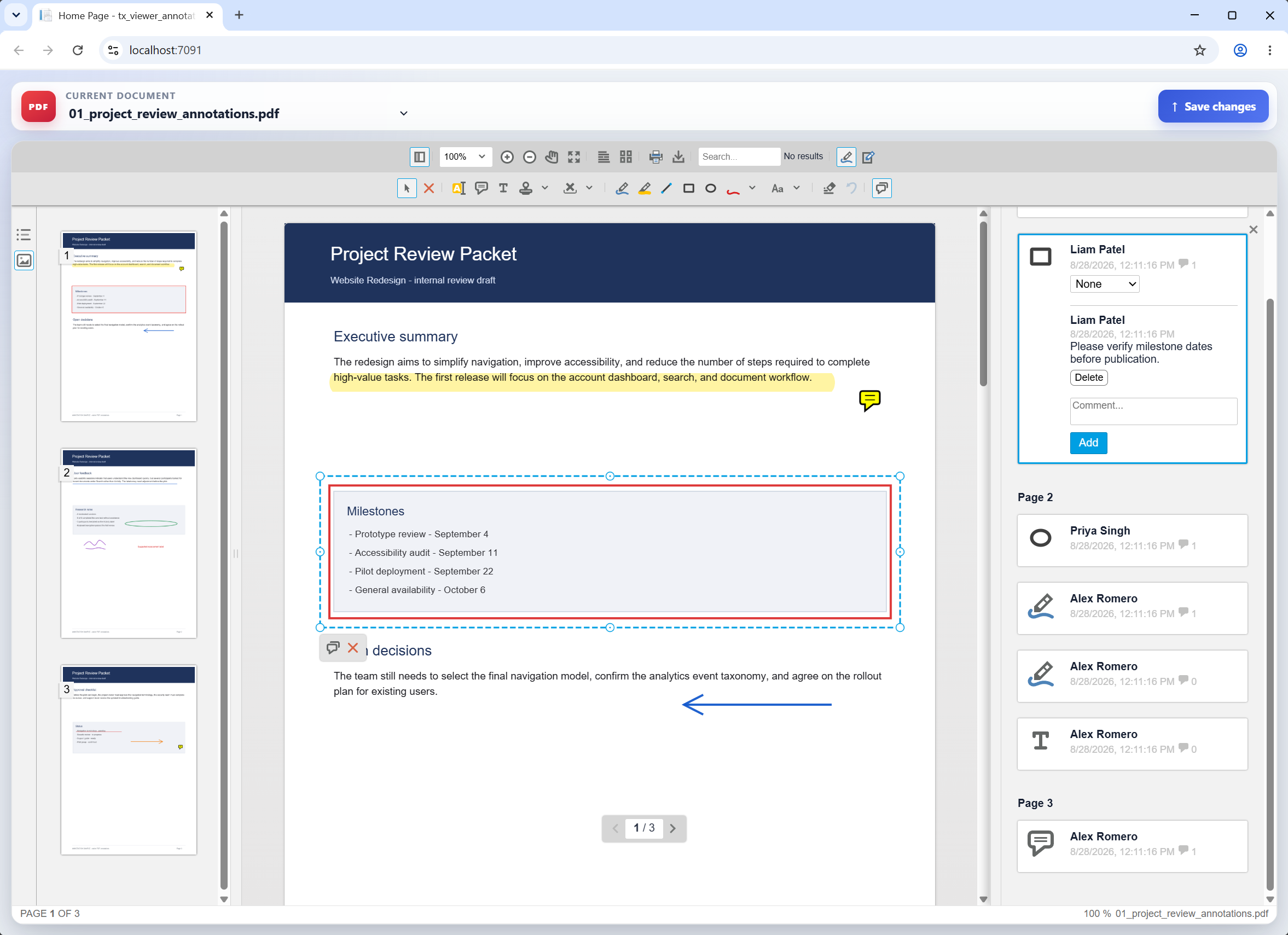
Task: Focus the Search text field
Action: coord(738,156)
